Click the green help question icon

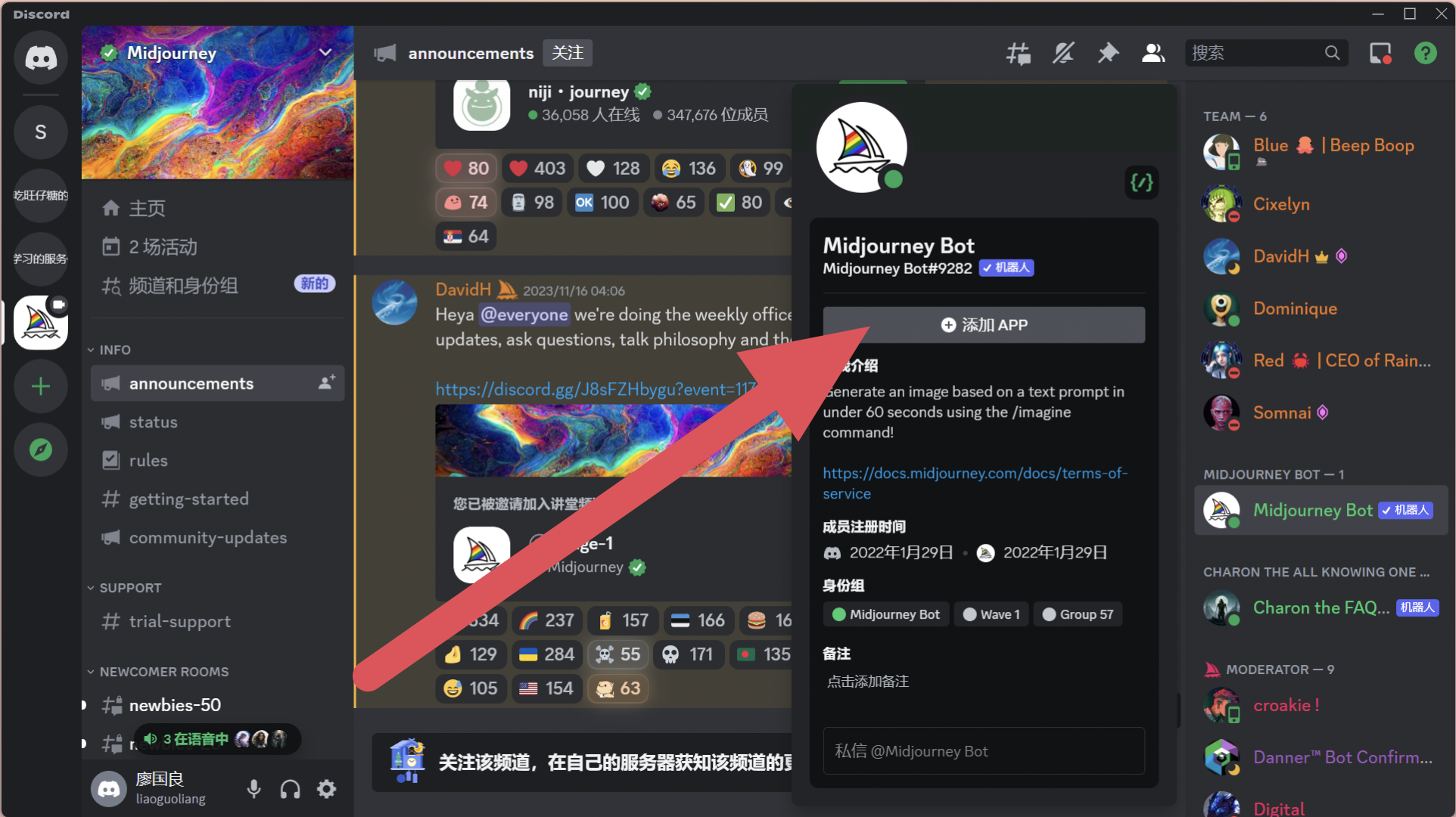[x=1425, y=53]
